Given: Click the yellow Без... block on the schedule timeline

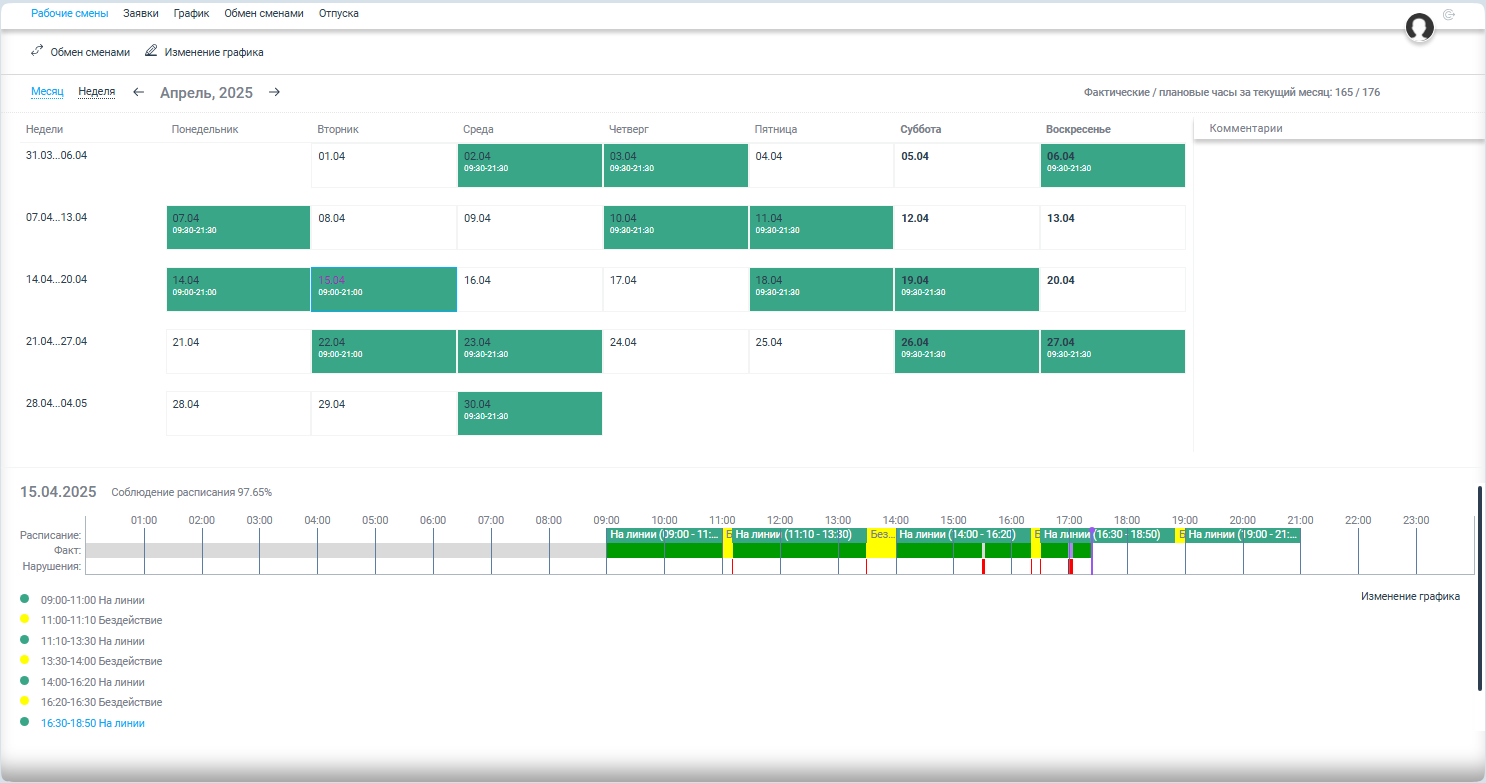Looking at the screenshot, I should coord(881,535).
